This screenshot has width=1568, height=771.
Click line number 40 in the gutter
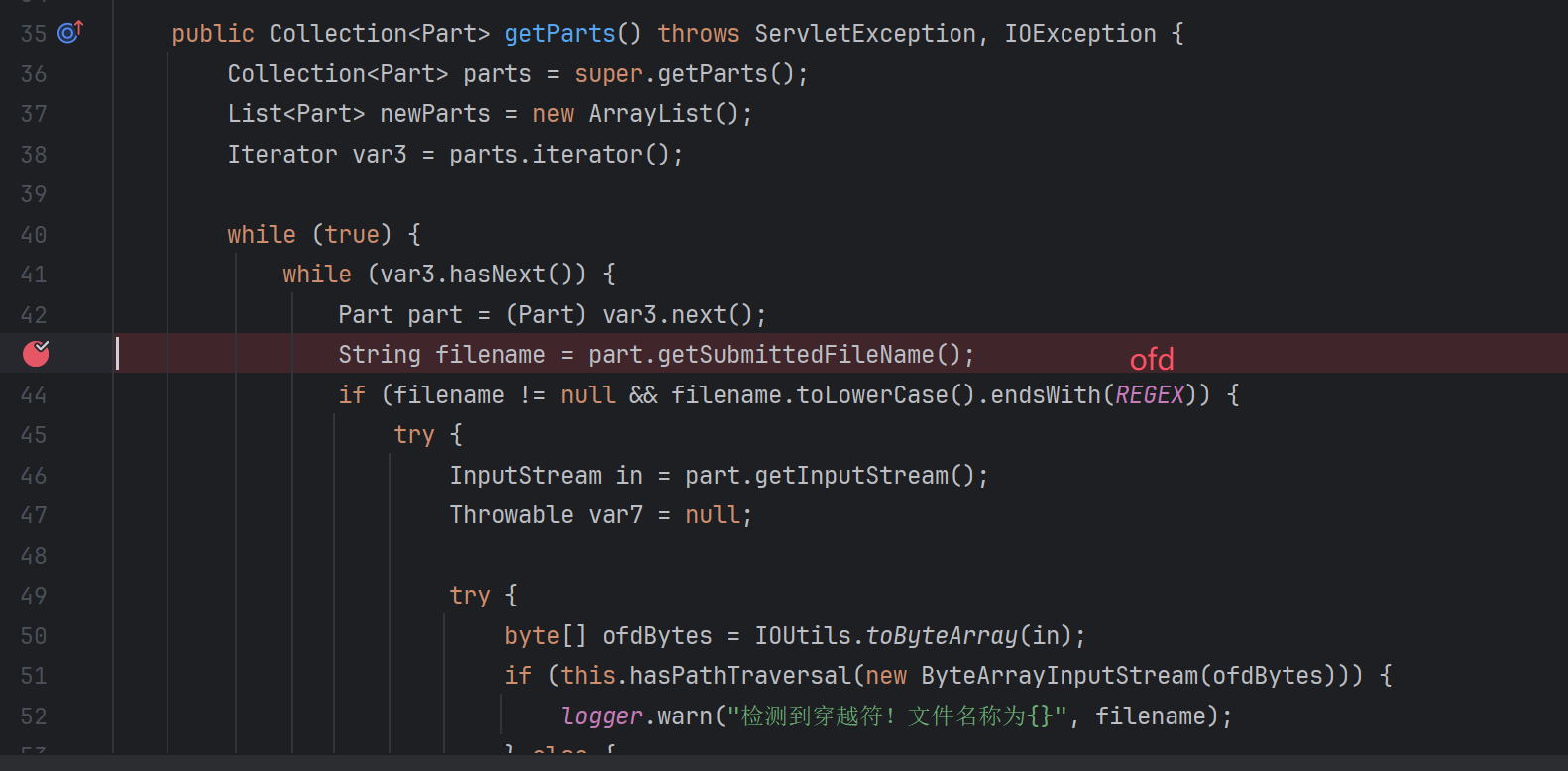click(34, 235)
